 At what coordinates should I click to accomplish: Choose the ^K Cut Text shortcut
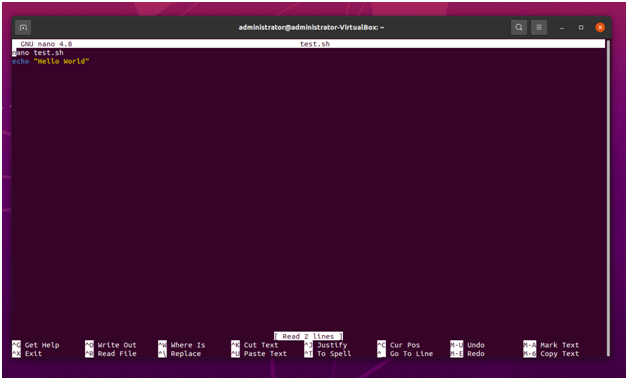(255, 345)
